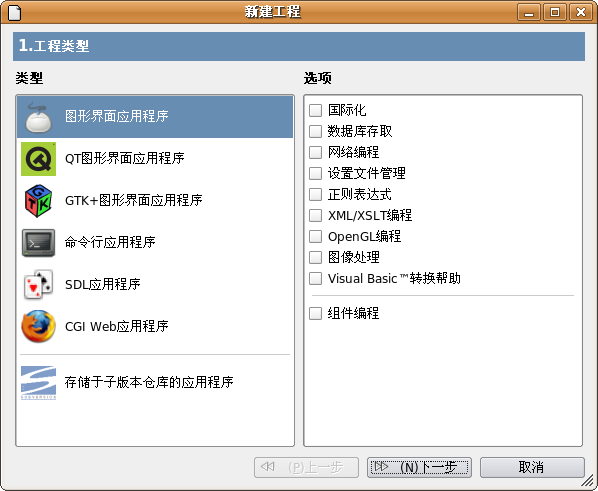Tick the 正则表达式 checkbox
598x491 pixels.
(x=315, y=194)
